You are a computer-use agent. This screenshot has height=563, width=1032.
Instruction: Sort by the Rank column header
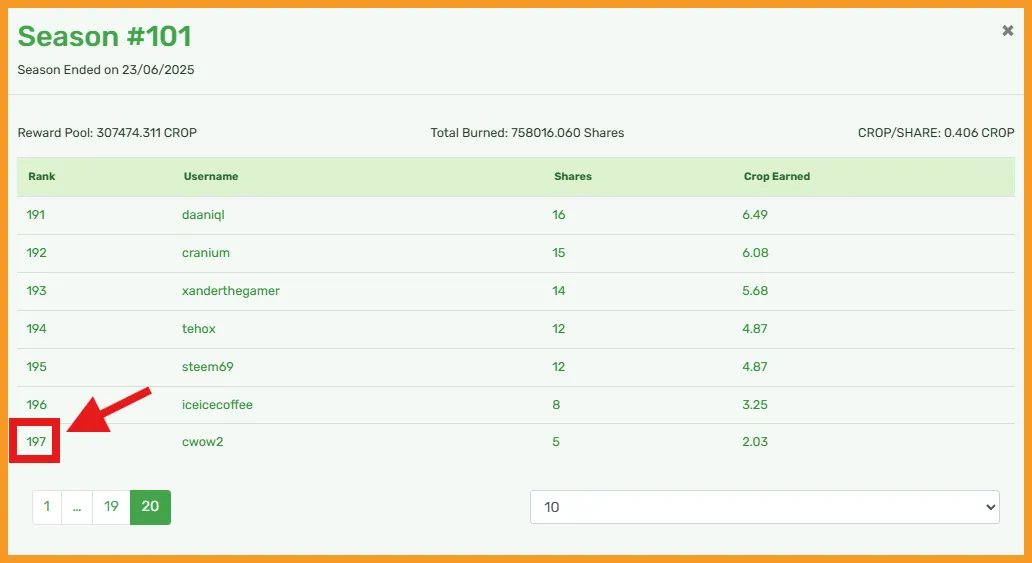pos(41,176)
